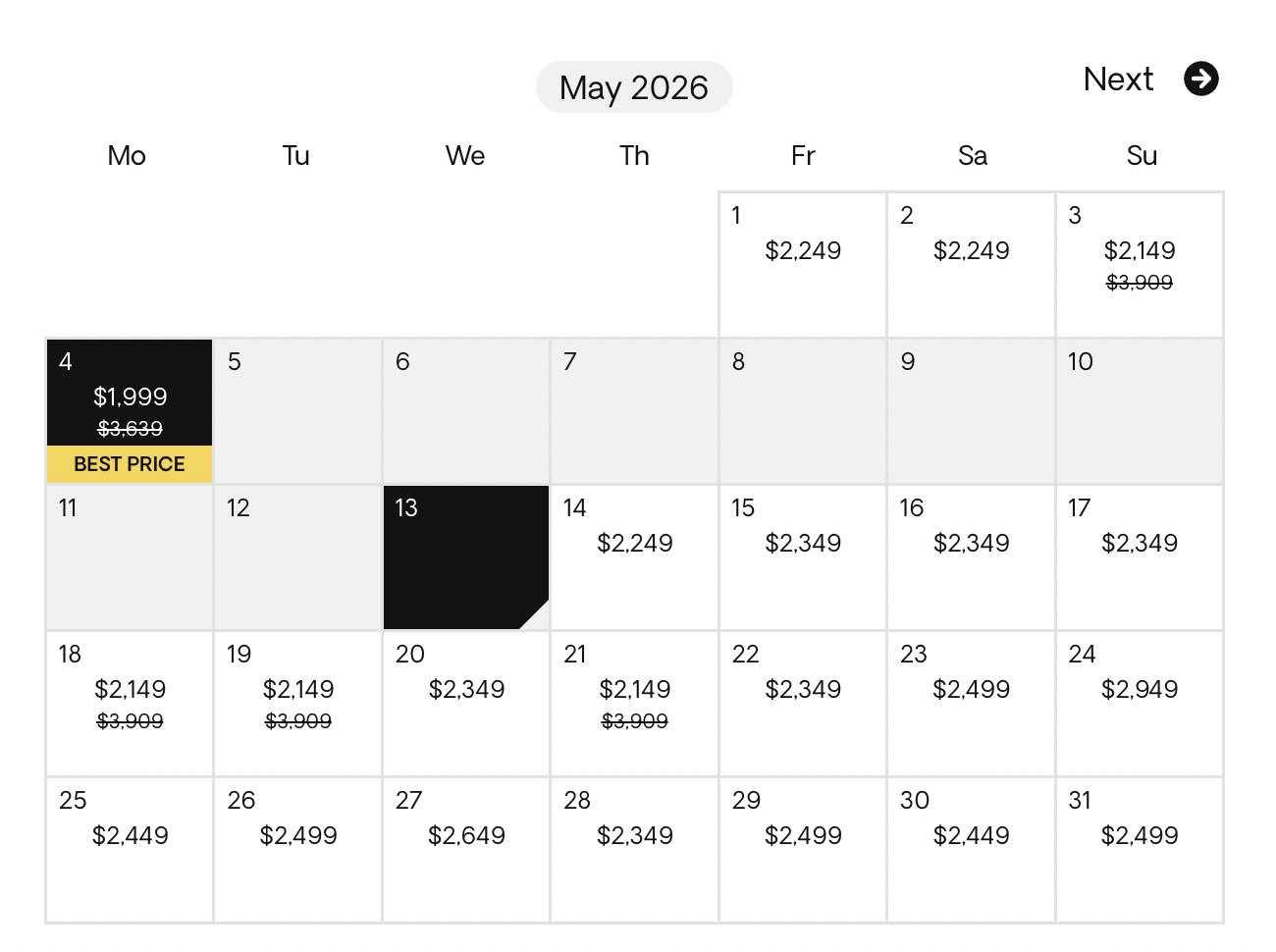The width and height of the screenshot is (1276, 952).
Task: Choose May 1 priced at $2,249
Action: point(803,265)
